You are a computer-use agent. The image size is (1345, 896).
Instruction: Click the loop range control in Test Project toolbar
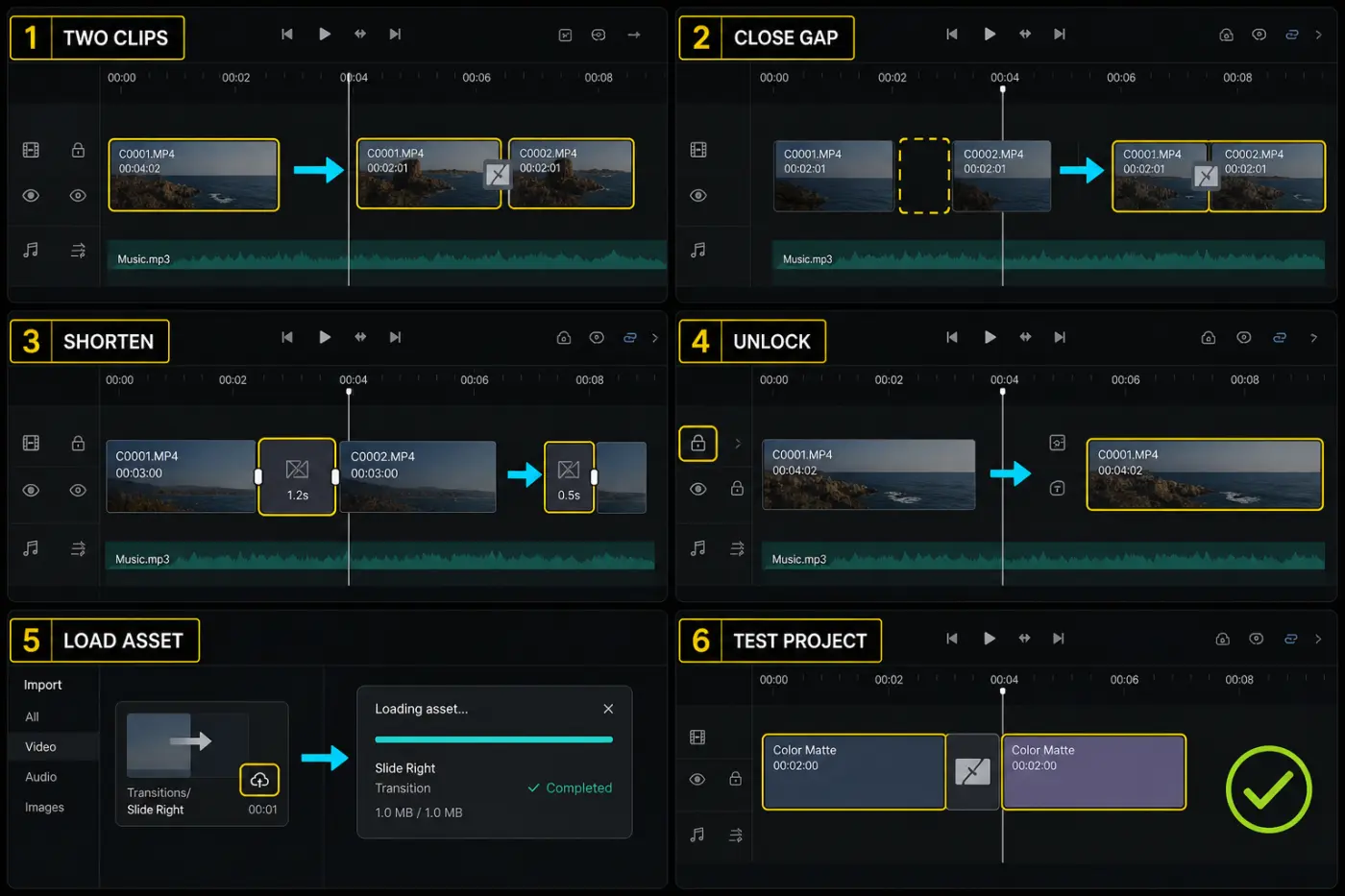coord(1024,639)
